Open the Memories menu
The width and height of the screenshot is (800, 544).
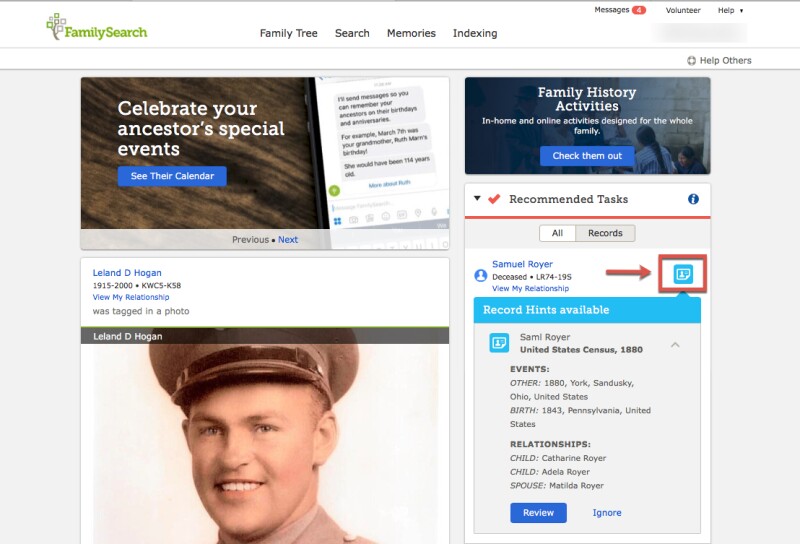pyautogui.click(x=411, y=33)
